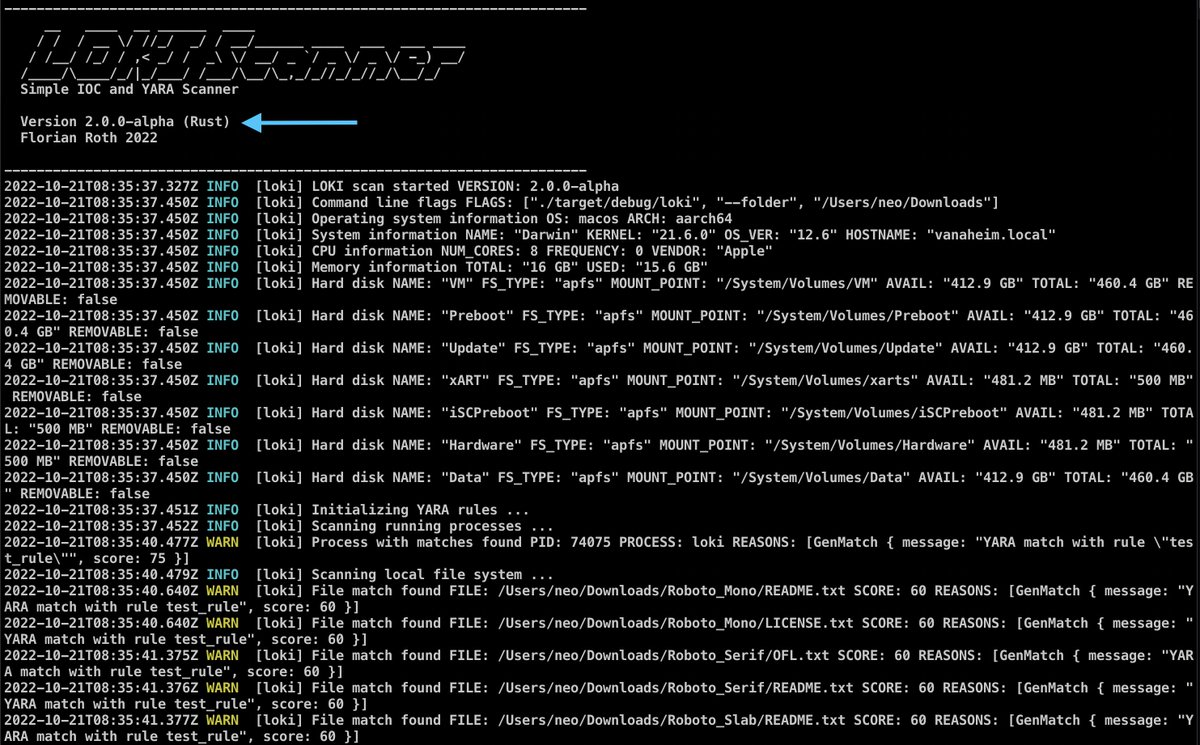
Task: Click the timestamp ending 08:35:41.375Z
Action: pos(100,656)
